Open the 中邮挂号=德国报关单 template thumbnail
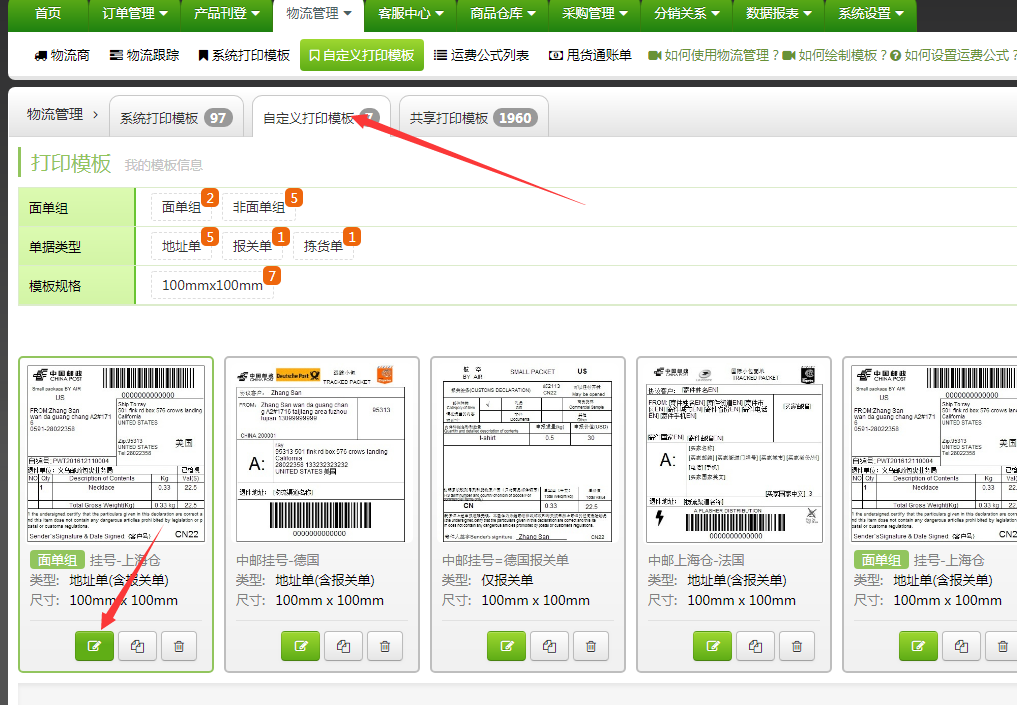This screenshot has width=1017, height=705. click(x=528, y=453)
